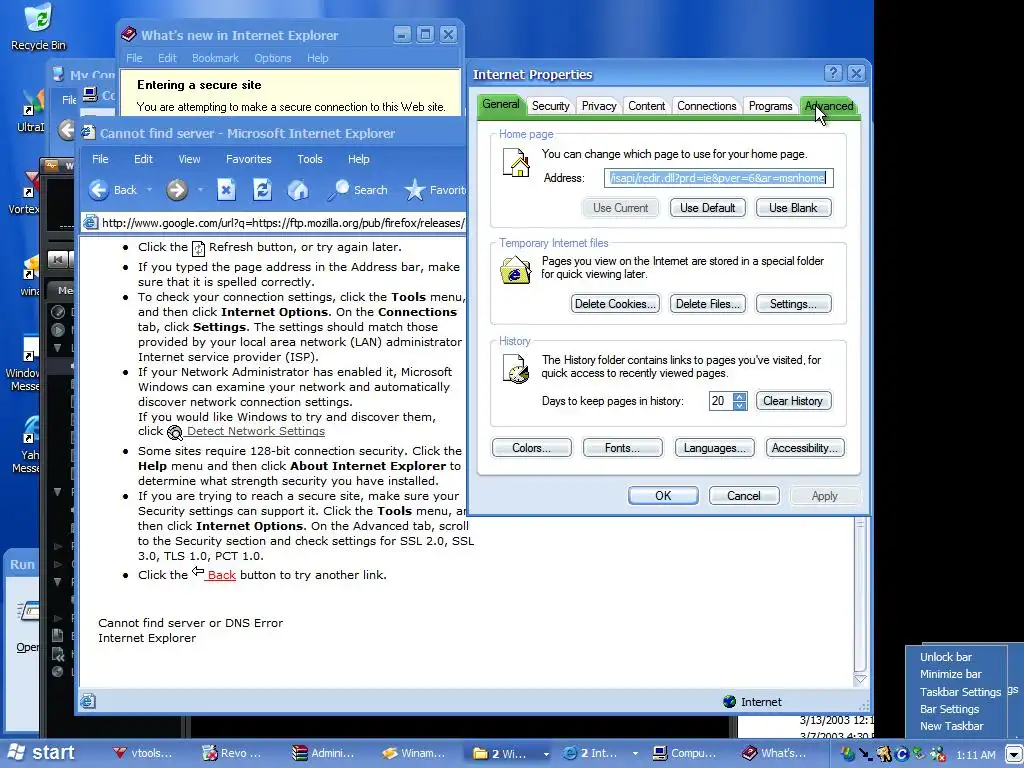
Task: Open the Fonts dialog button
Action: (x=622, y=448)
